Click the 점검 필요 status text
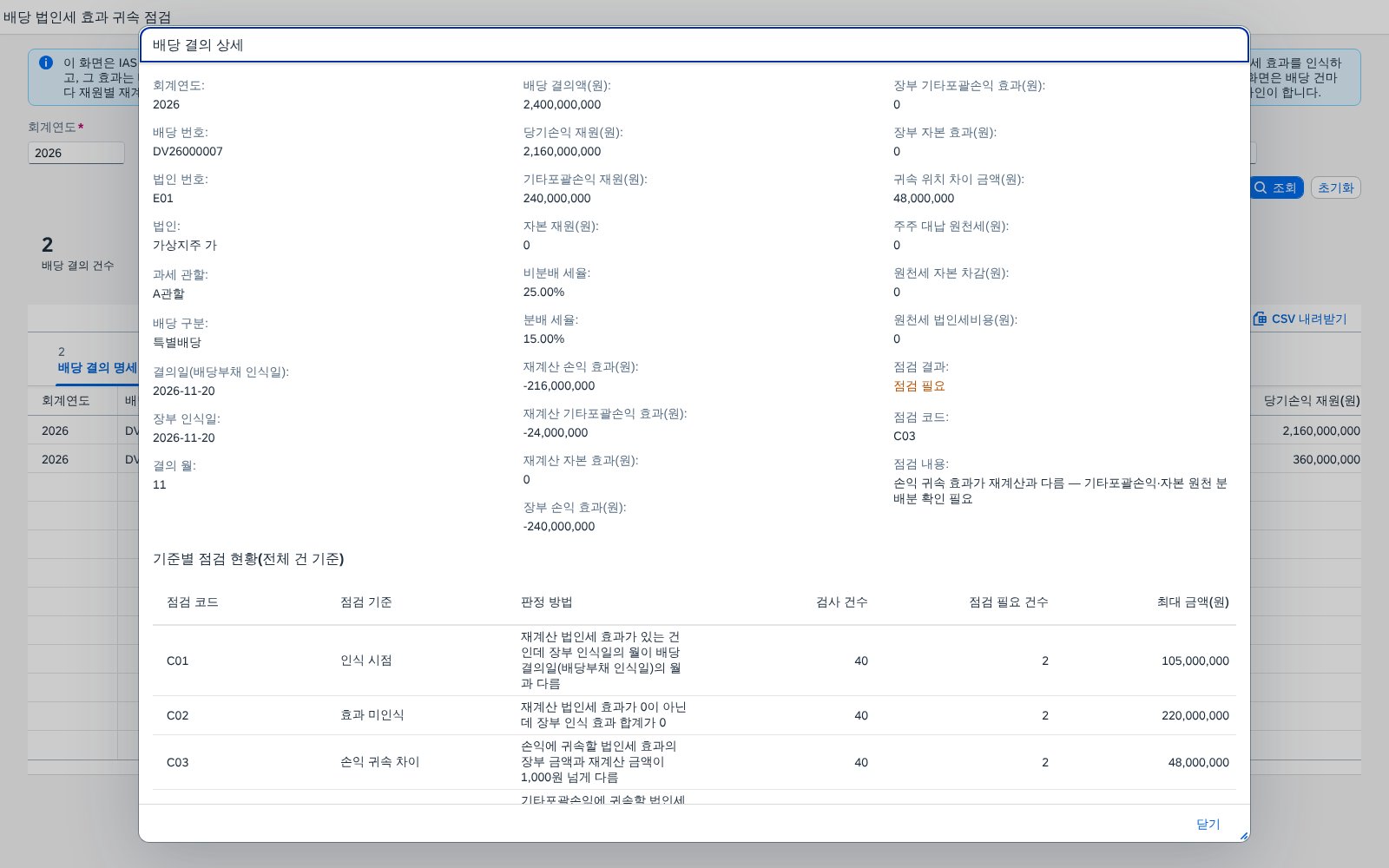 coord(918,386)
